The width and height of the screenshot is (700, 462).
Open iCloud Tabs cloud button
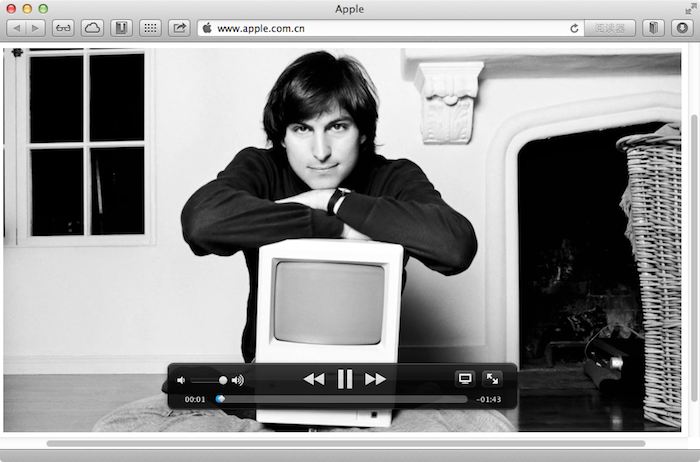(x=92, y=29)
